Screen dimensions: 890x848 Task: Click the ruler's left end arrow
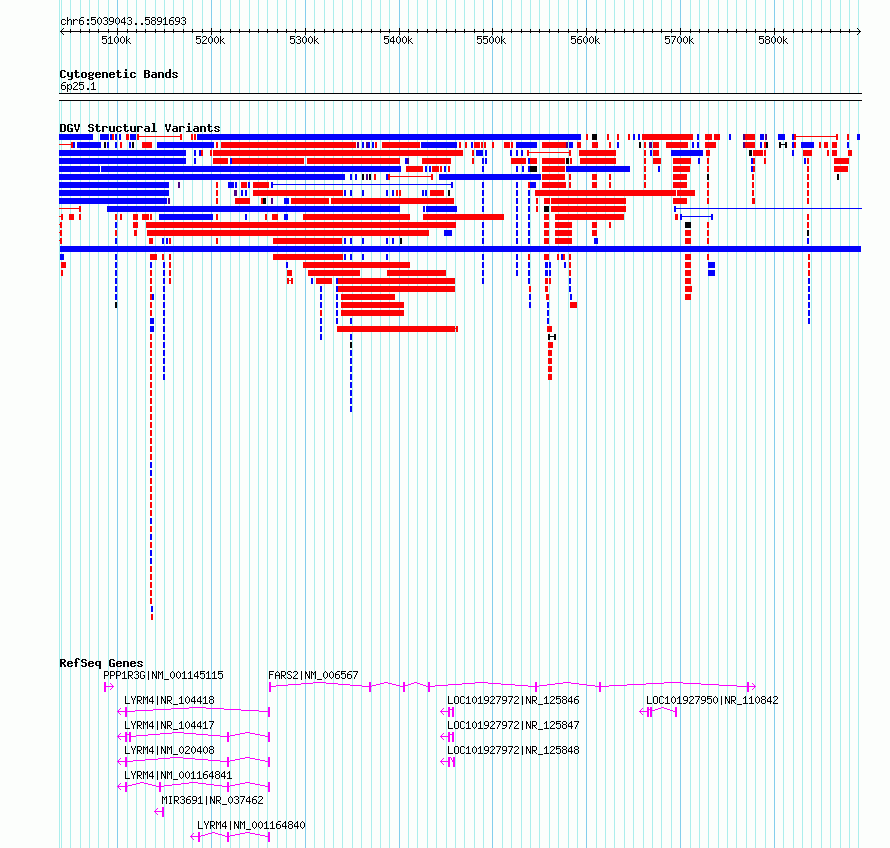[62, 32]
